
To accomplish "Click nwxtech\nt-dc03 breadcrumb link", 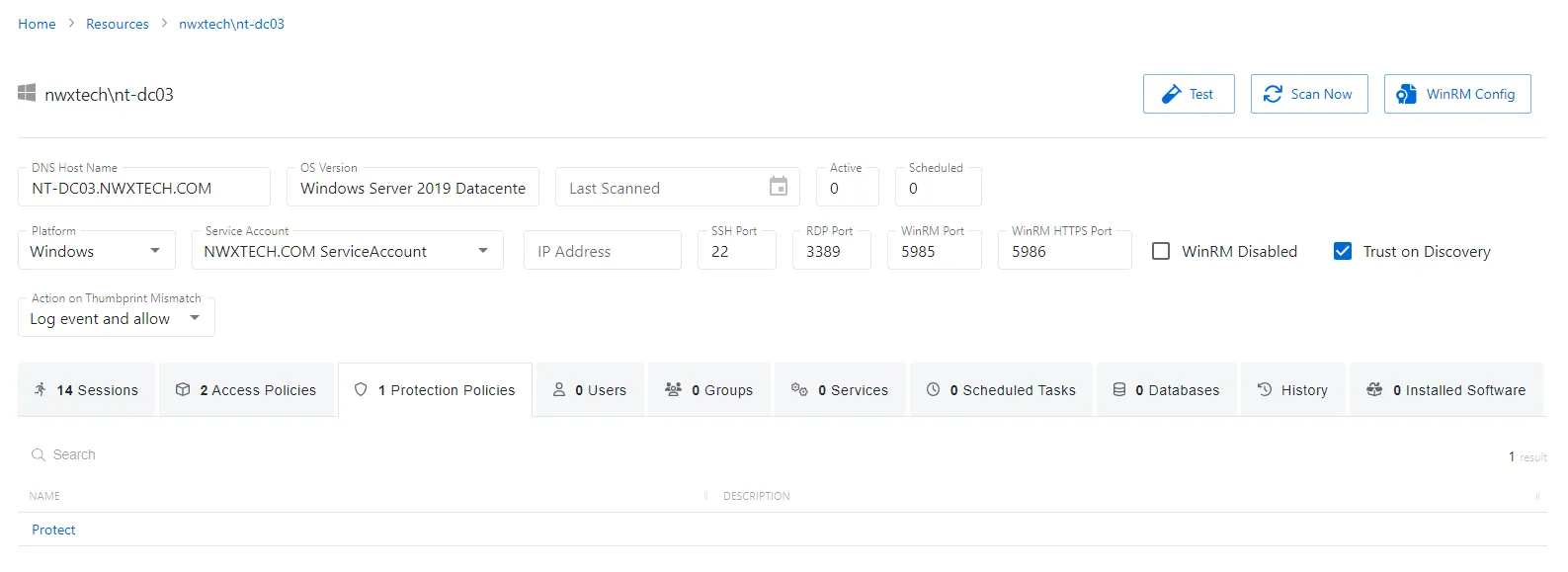I will point(231,24).
